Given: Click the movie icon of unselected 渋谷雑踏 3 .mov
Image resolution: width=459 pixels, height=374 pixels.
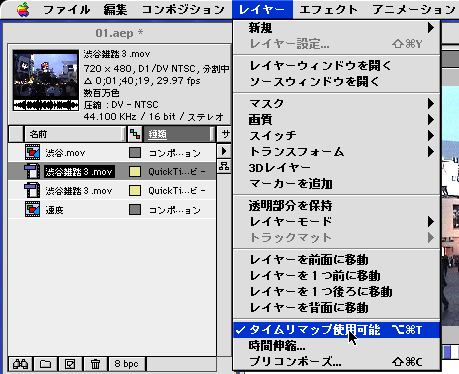Looking at the screenshot, I should [32, 191].
